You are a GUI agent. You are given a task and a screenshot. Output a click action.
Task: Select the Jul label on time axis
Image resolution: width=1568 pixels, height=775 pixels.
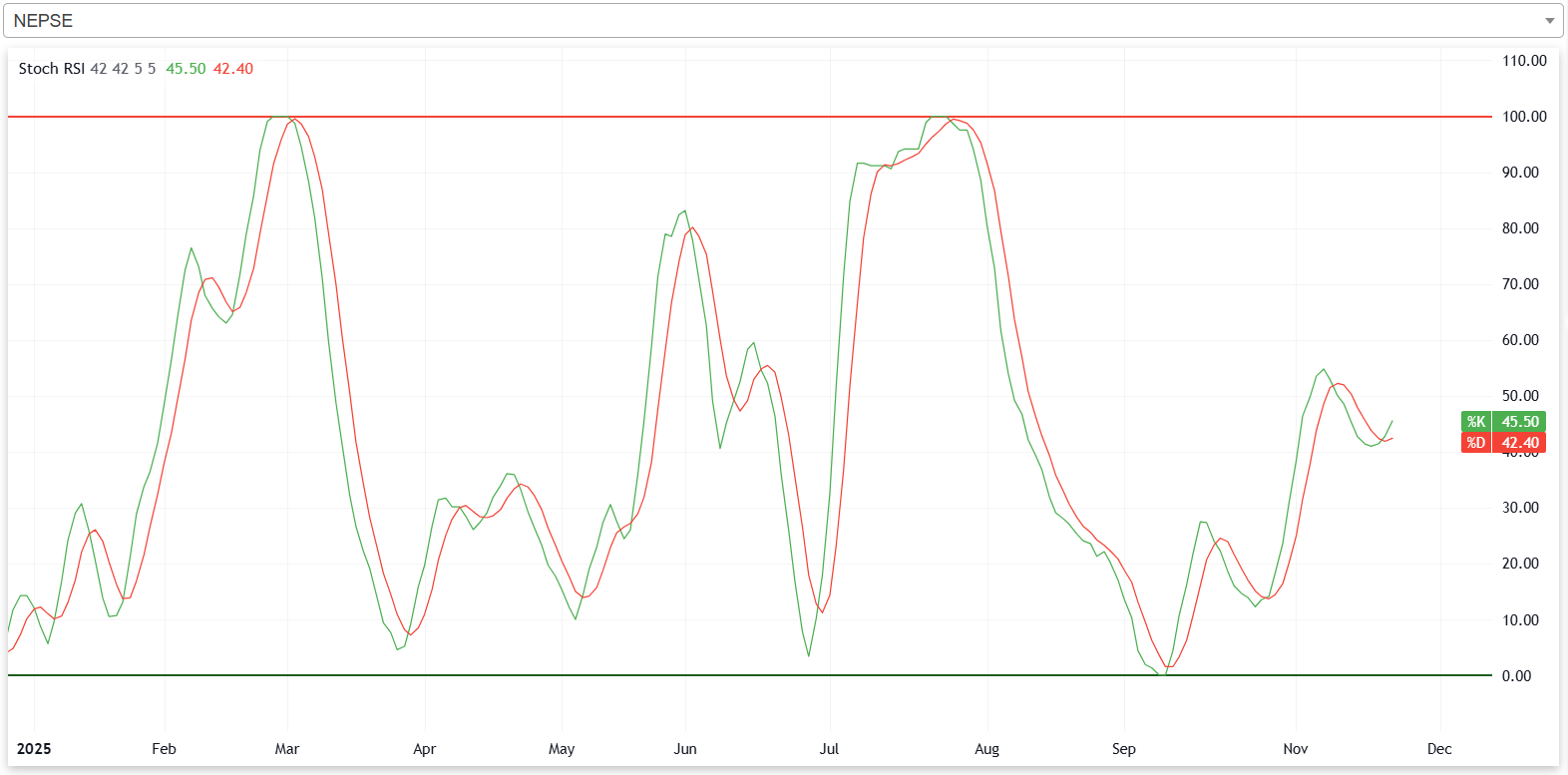tap(829, 749)
